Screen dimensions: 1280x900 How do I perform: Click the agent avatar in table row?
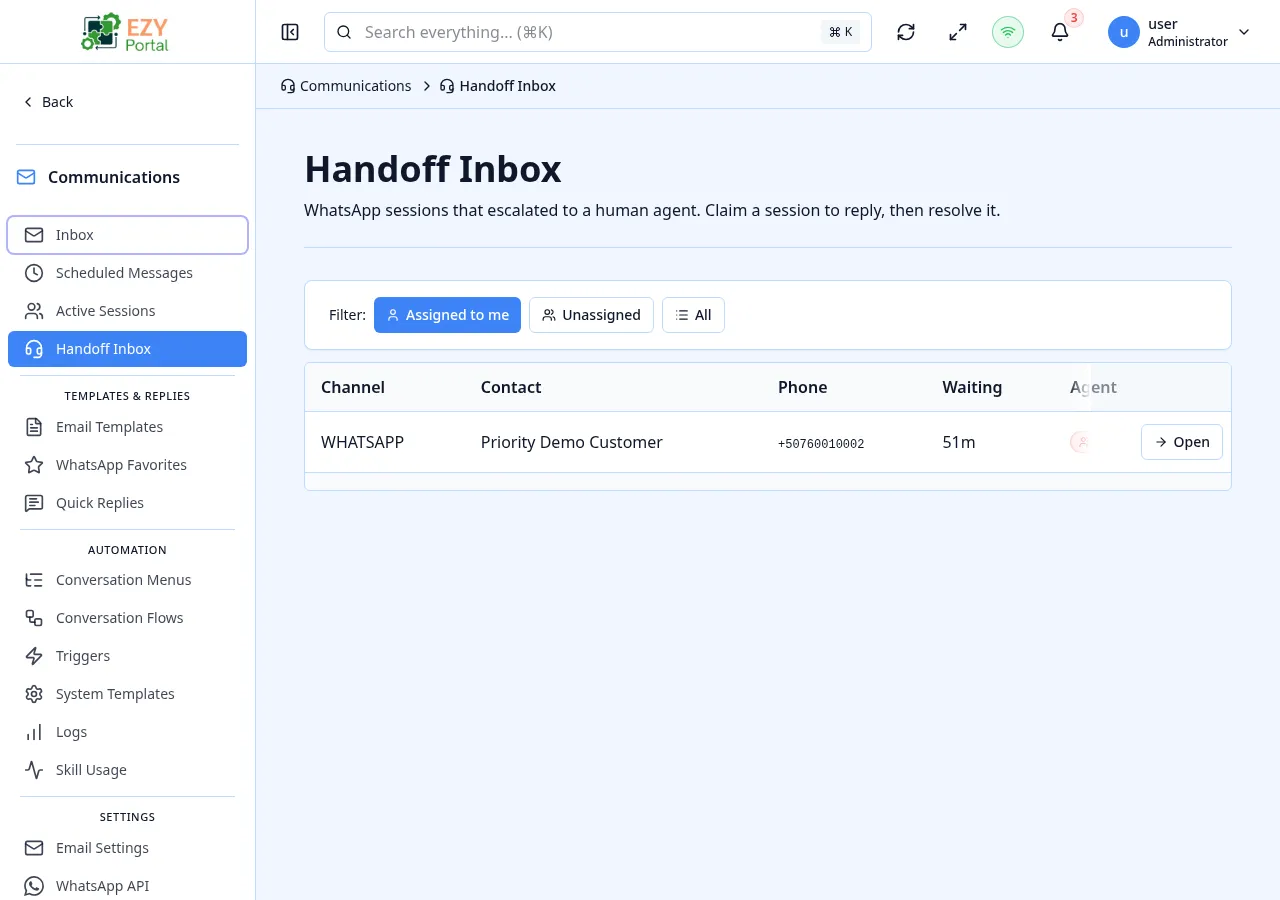(1080, 442)
